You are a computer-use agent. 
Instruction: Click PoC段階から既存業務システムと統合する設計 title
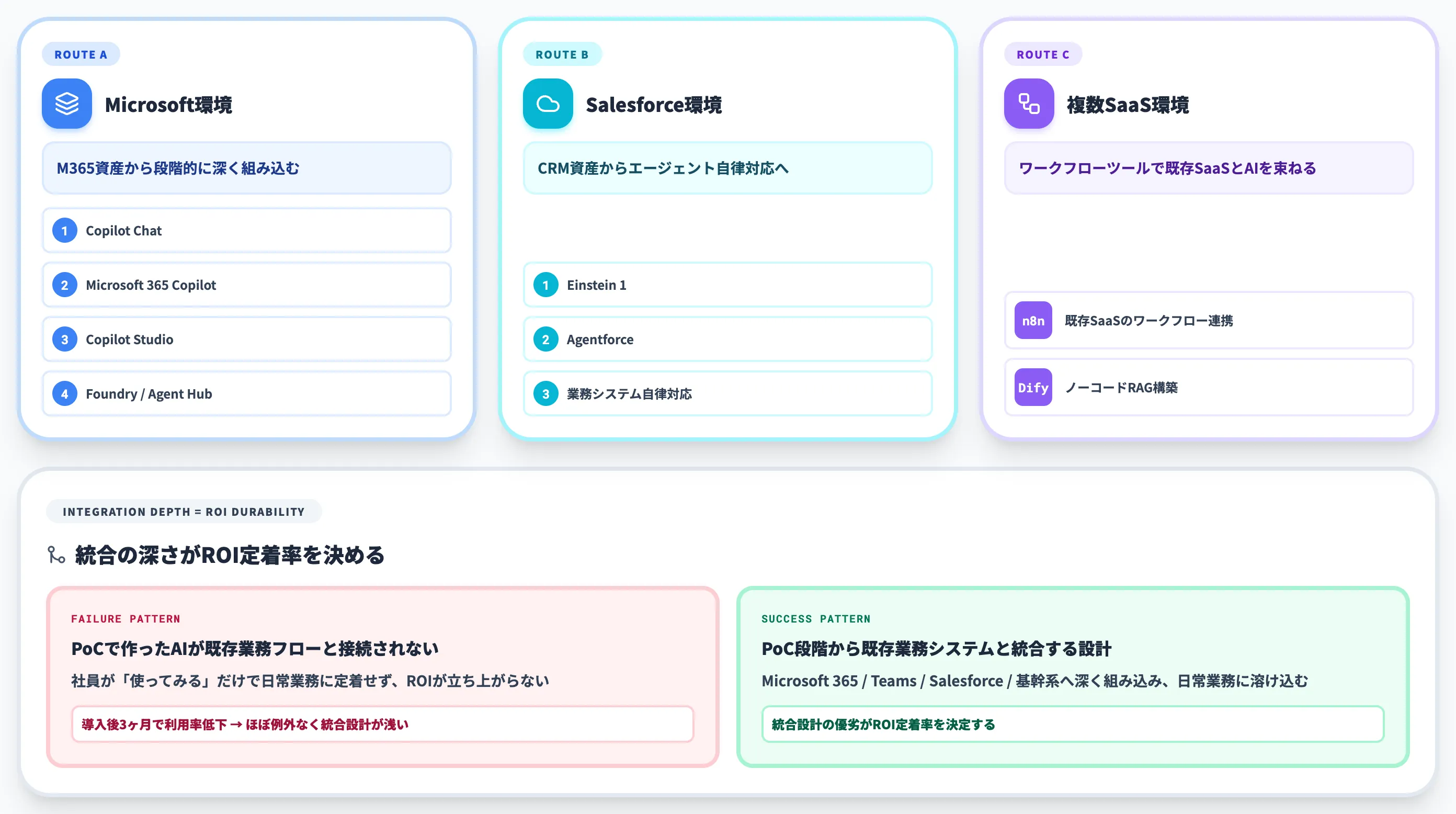(936, 648)
